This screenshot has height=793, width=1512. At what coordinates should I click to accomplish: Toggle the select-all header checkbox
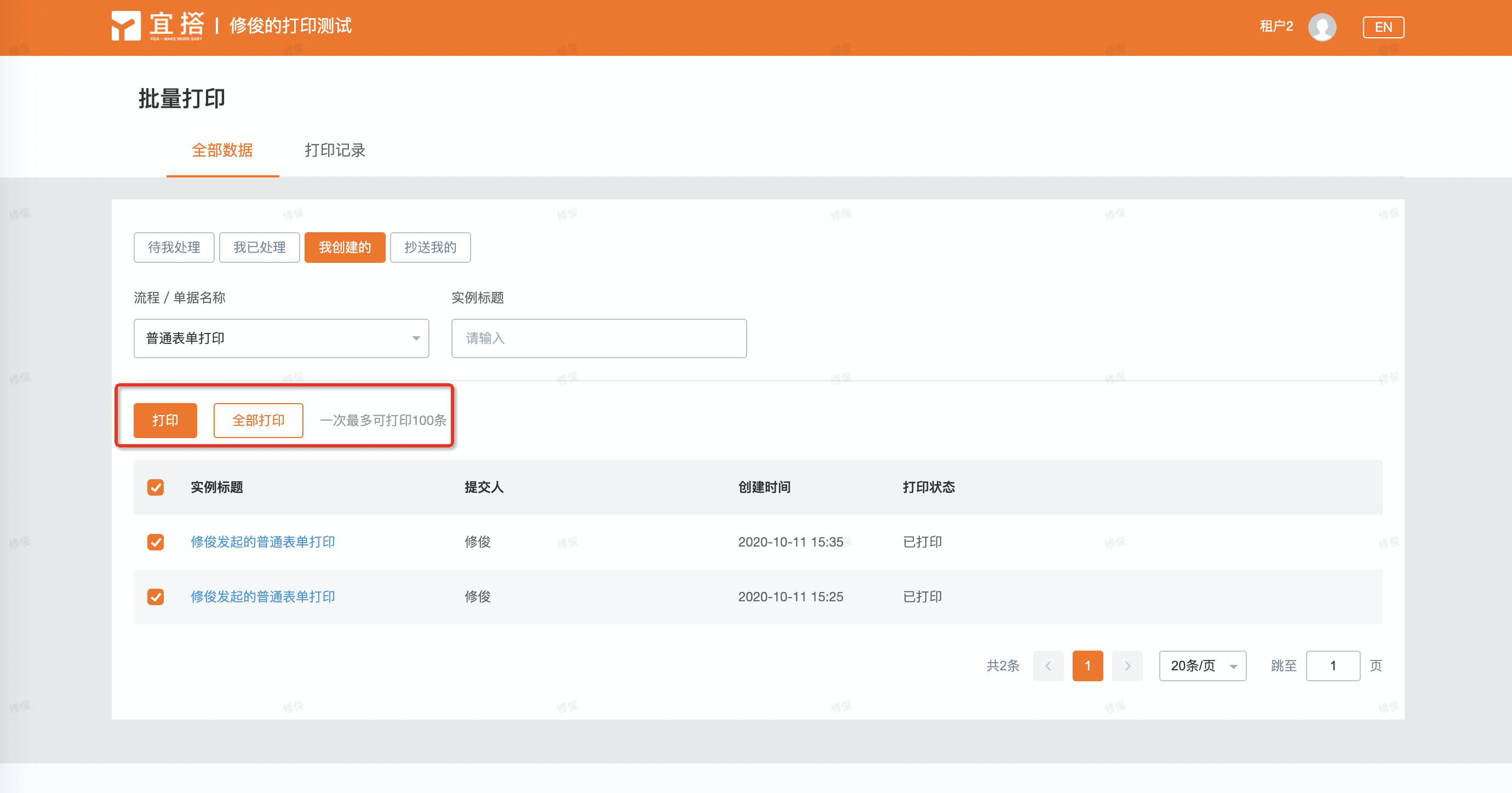tap(156, 487)
